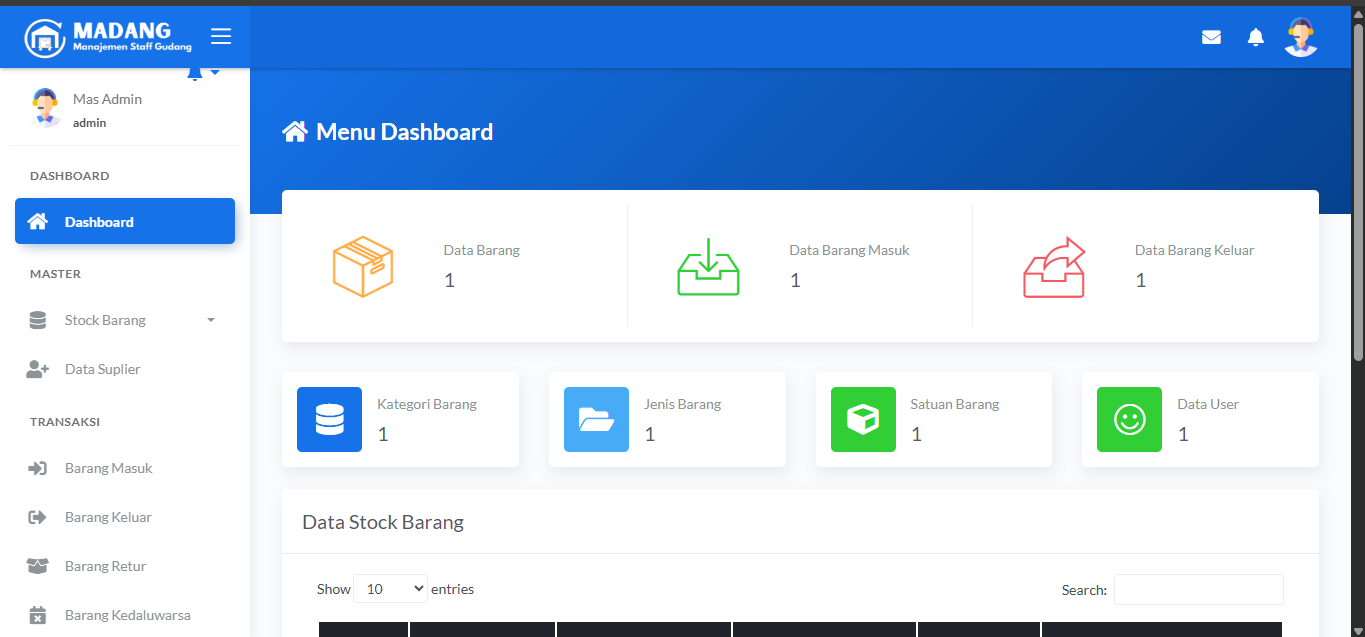Viewport: 1365px width, 637px height.
Task: Click the Jenis Barang folder icon
Action: pos(596,419)
